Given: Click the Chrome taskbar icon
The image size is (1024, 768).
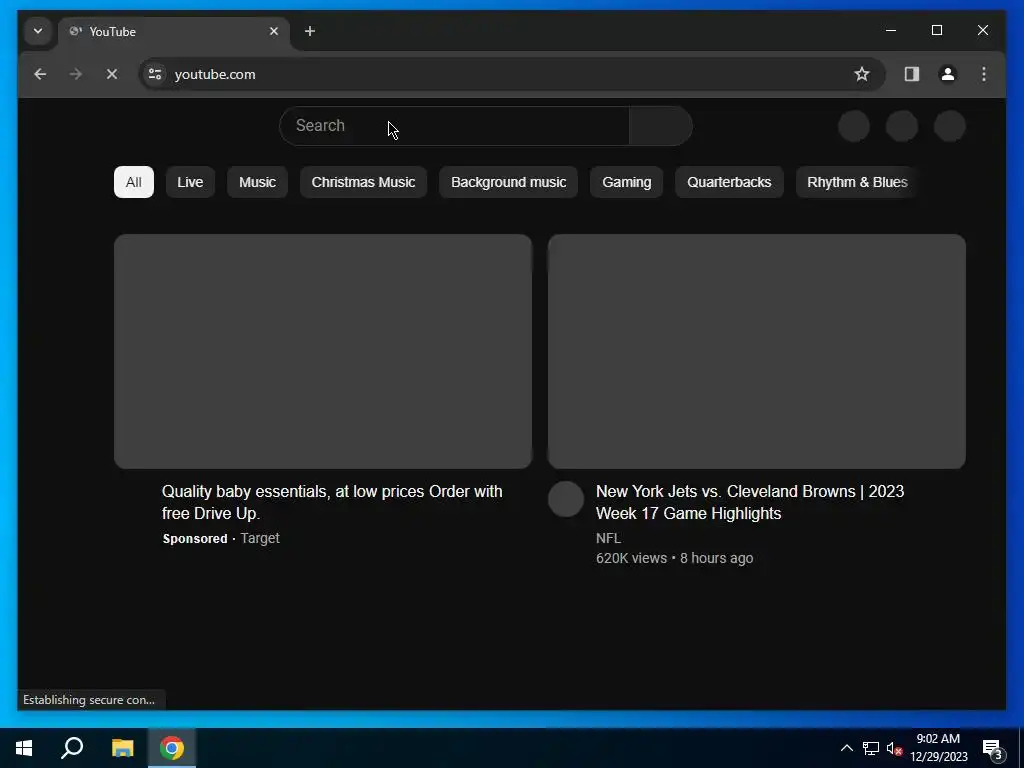Looking at the screenshot, I should coord(172,748).
